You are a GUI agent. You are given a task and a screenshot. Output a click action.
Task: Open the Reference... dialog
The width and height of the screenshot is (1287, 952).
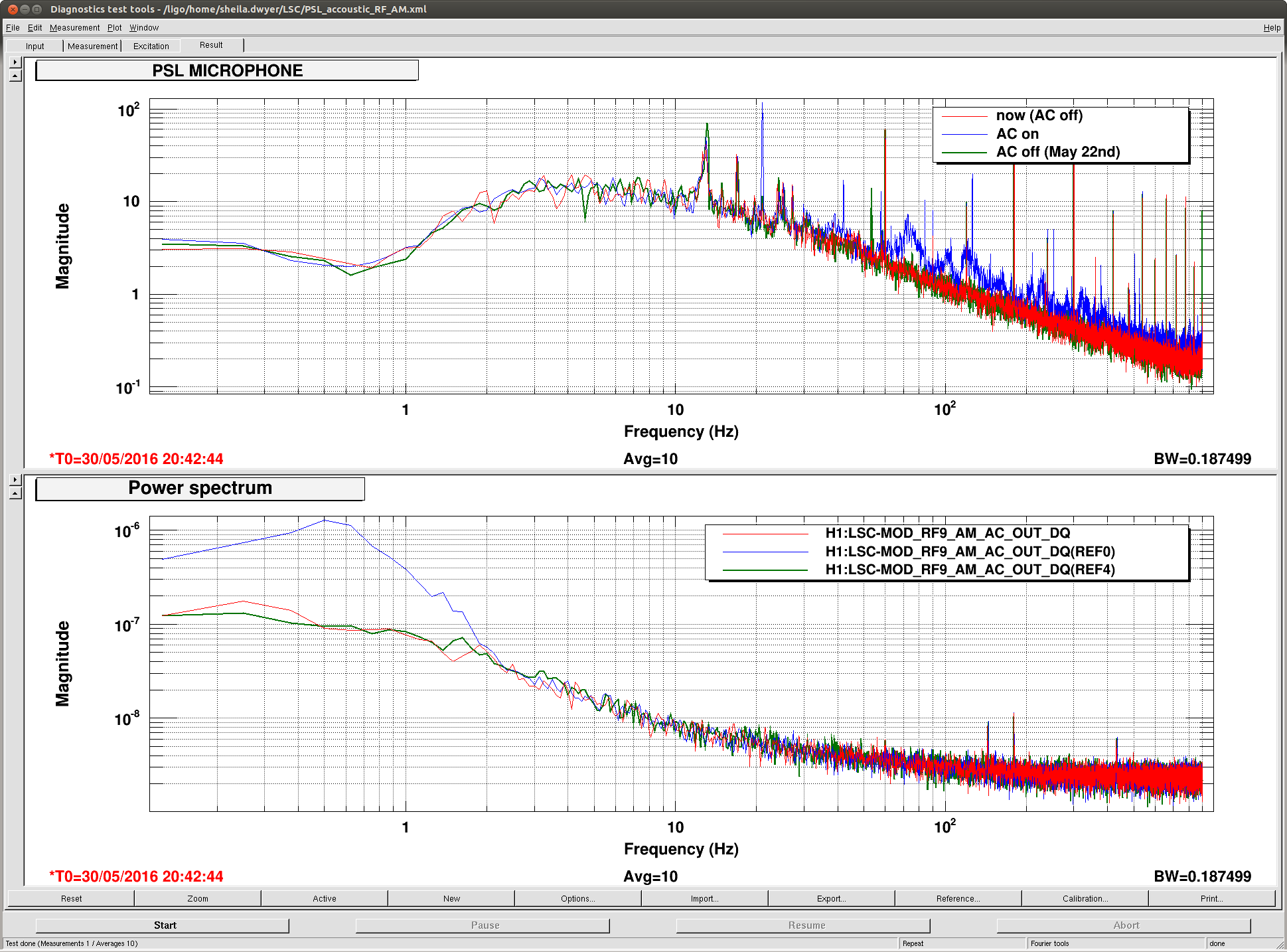pyautogui.click(x=958, y=898)
